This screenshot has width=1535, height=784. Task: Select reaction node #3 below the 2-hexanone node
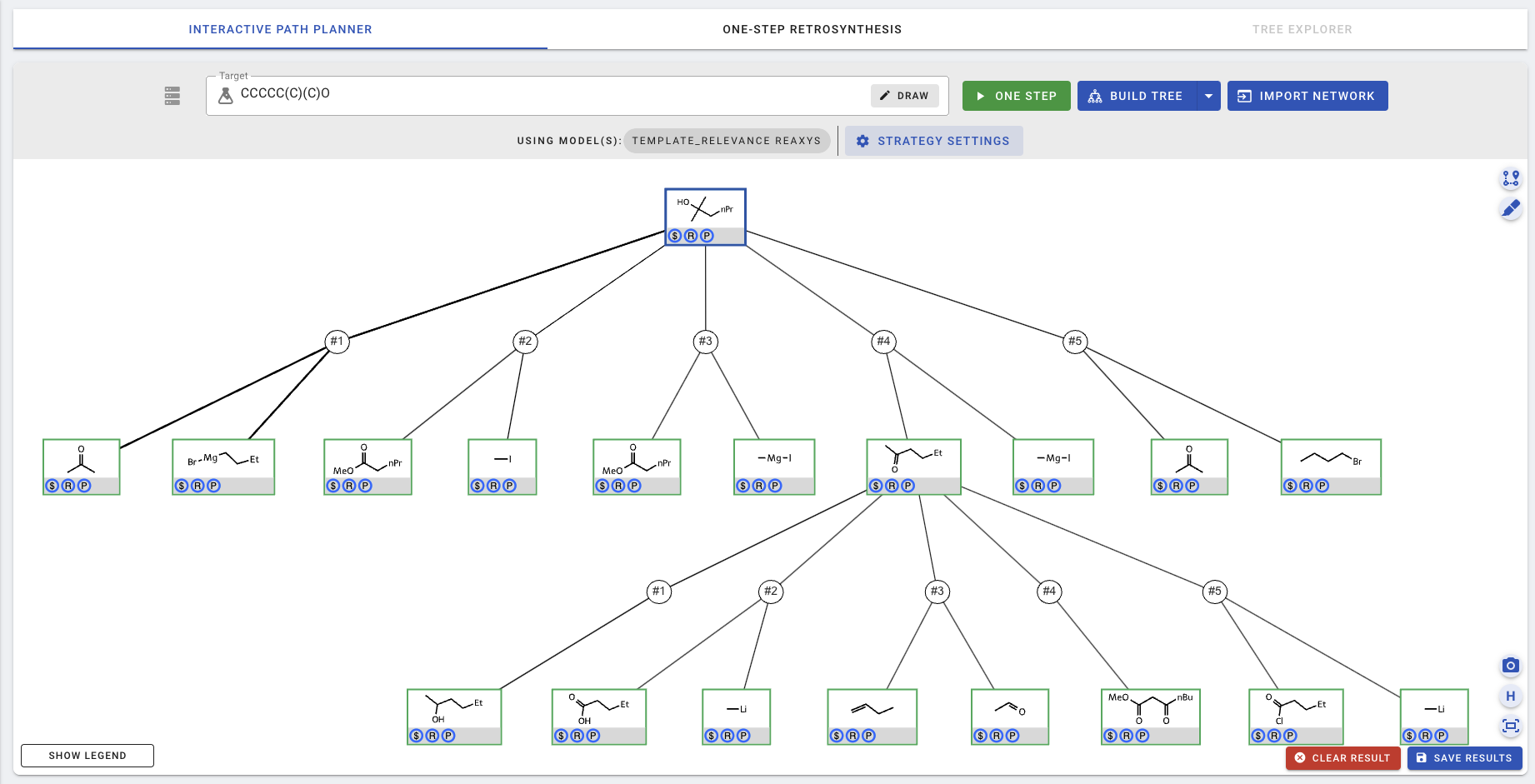(x=937, y=592)
